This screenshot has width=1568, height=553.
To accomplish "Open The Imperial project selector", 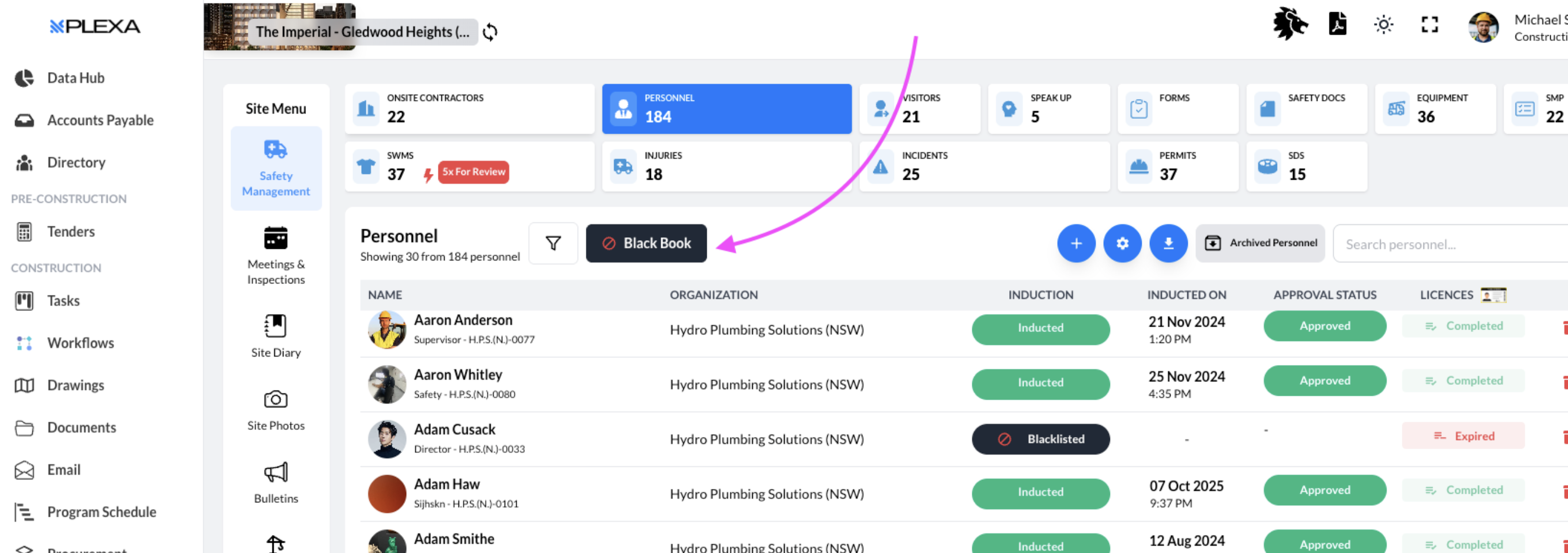I will click(x=362, y=32).
